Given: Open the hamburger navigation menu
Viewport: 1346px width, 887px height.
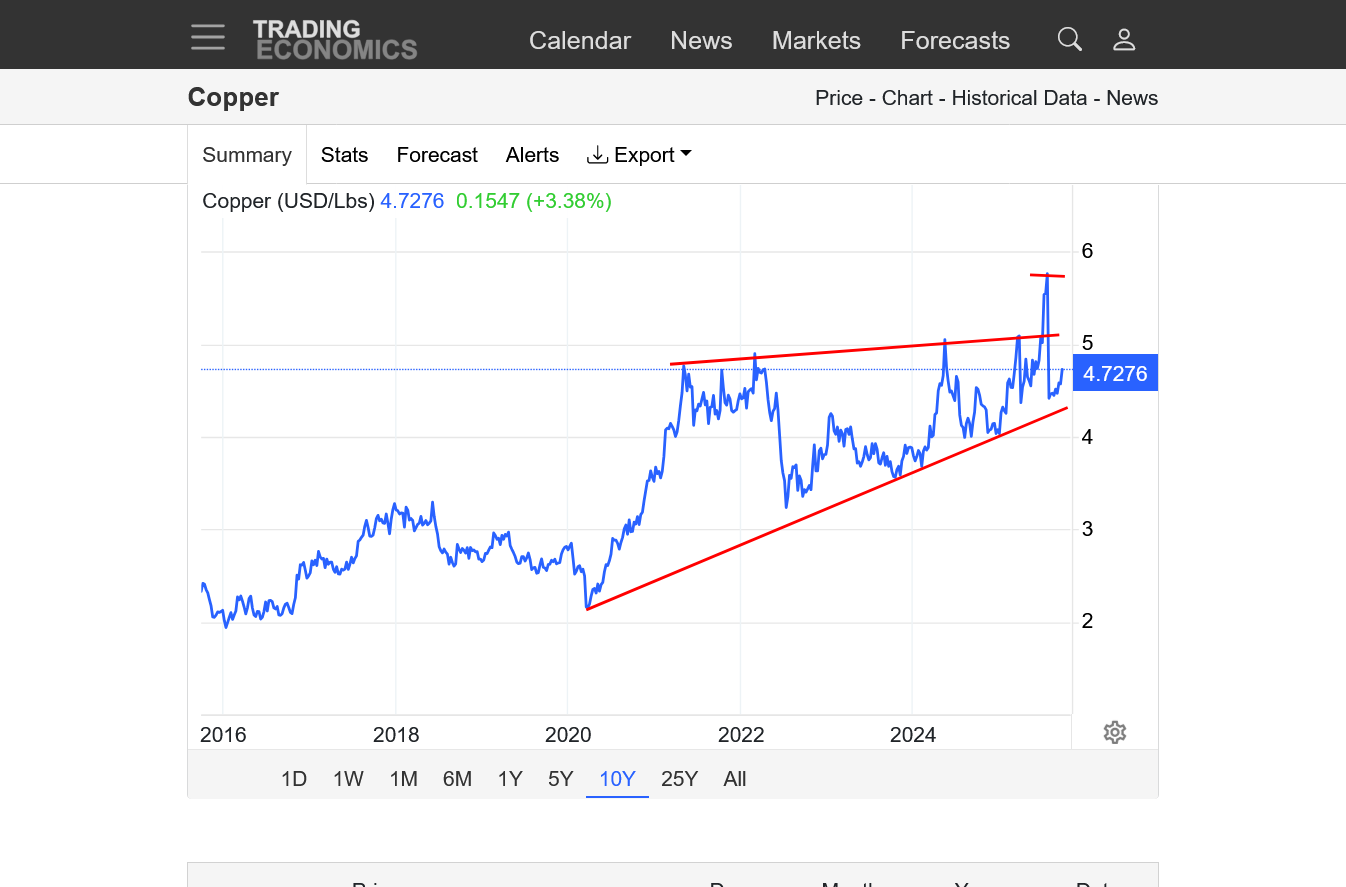Looking at the screenshot, I should pos(208,37).
